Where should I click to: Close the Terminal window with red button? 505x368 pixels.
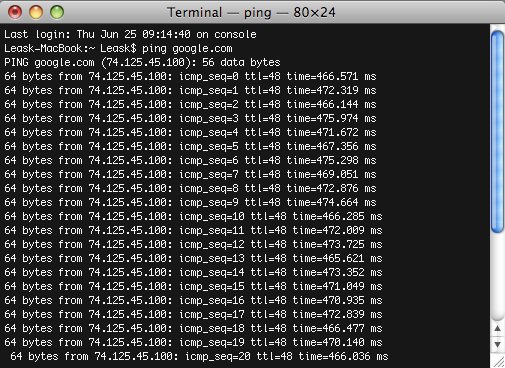(x=15, y=12)
